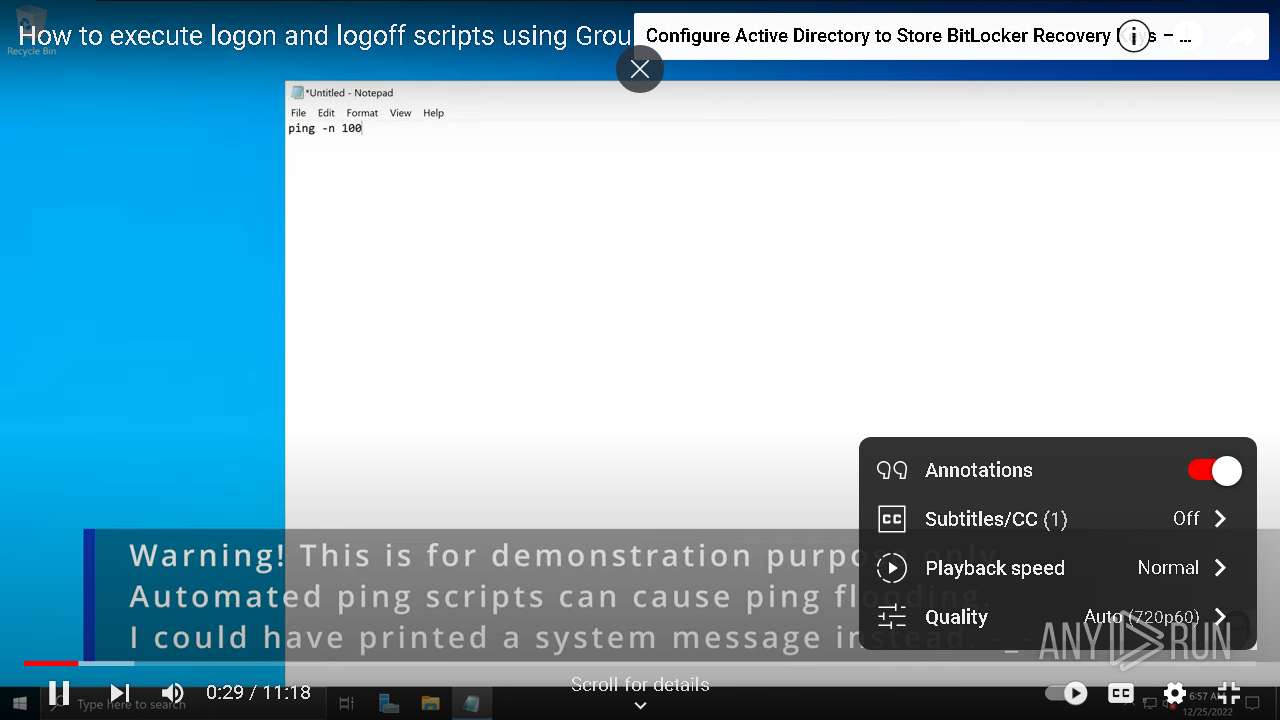
Task: Click the Scroll for details label
Action: click(640, 685)
